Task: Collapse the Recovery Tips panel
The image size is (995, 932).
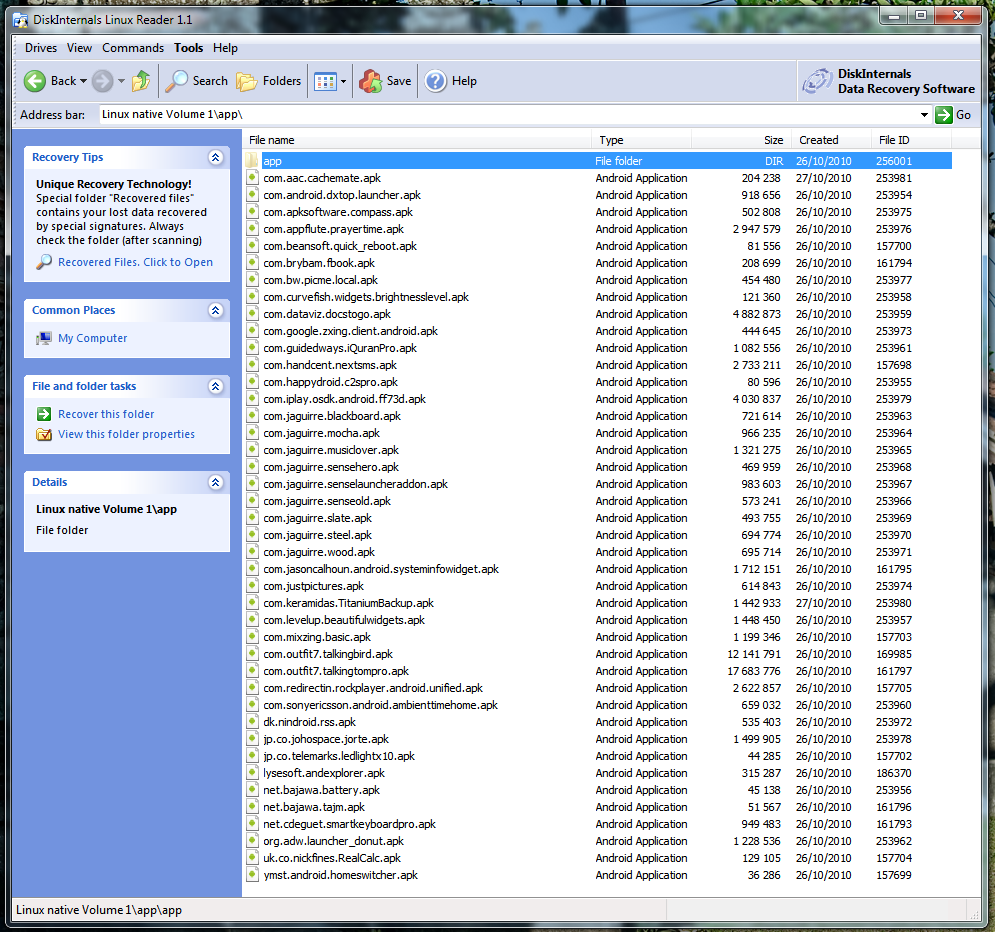Action: coord(215,158)
